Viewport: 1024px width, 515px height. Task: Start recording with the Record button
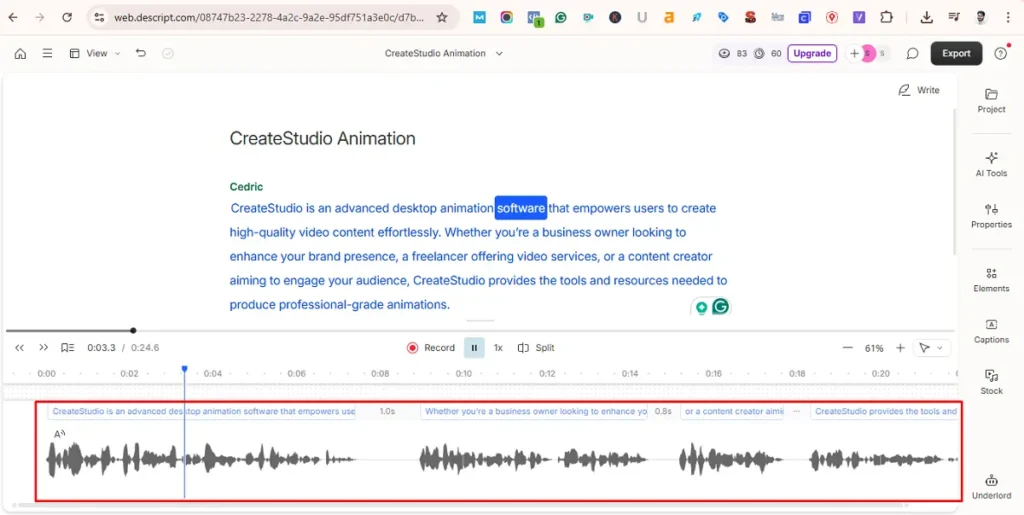coord(431,348)
